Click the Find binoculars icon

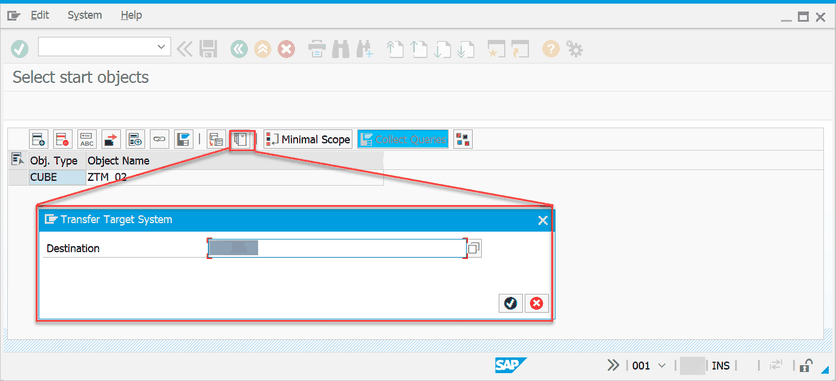340,49
